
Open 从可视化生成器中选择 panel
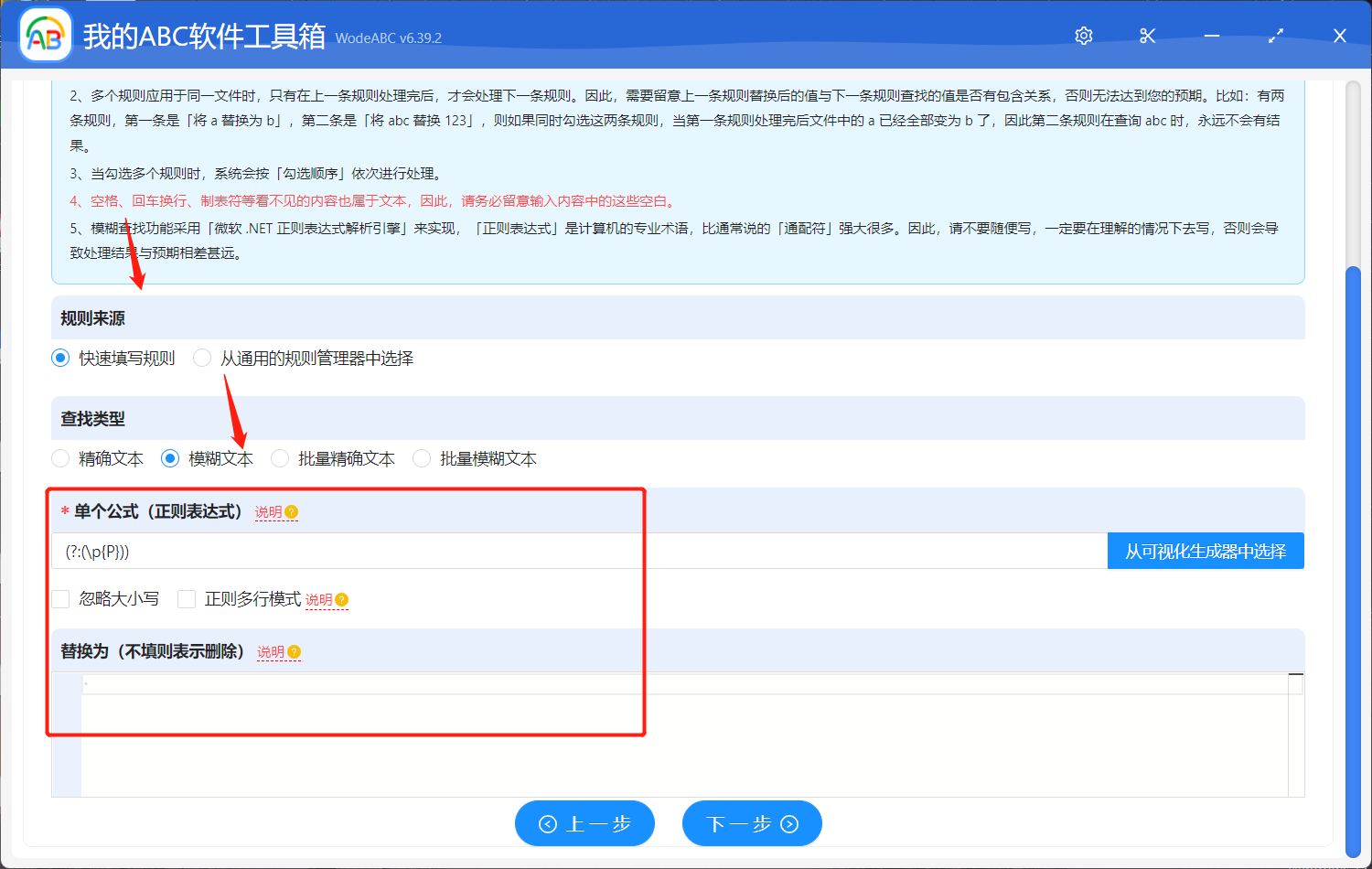[1206, 550]
